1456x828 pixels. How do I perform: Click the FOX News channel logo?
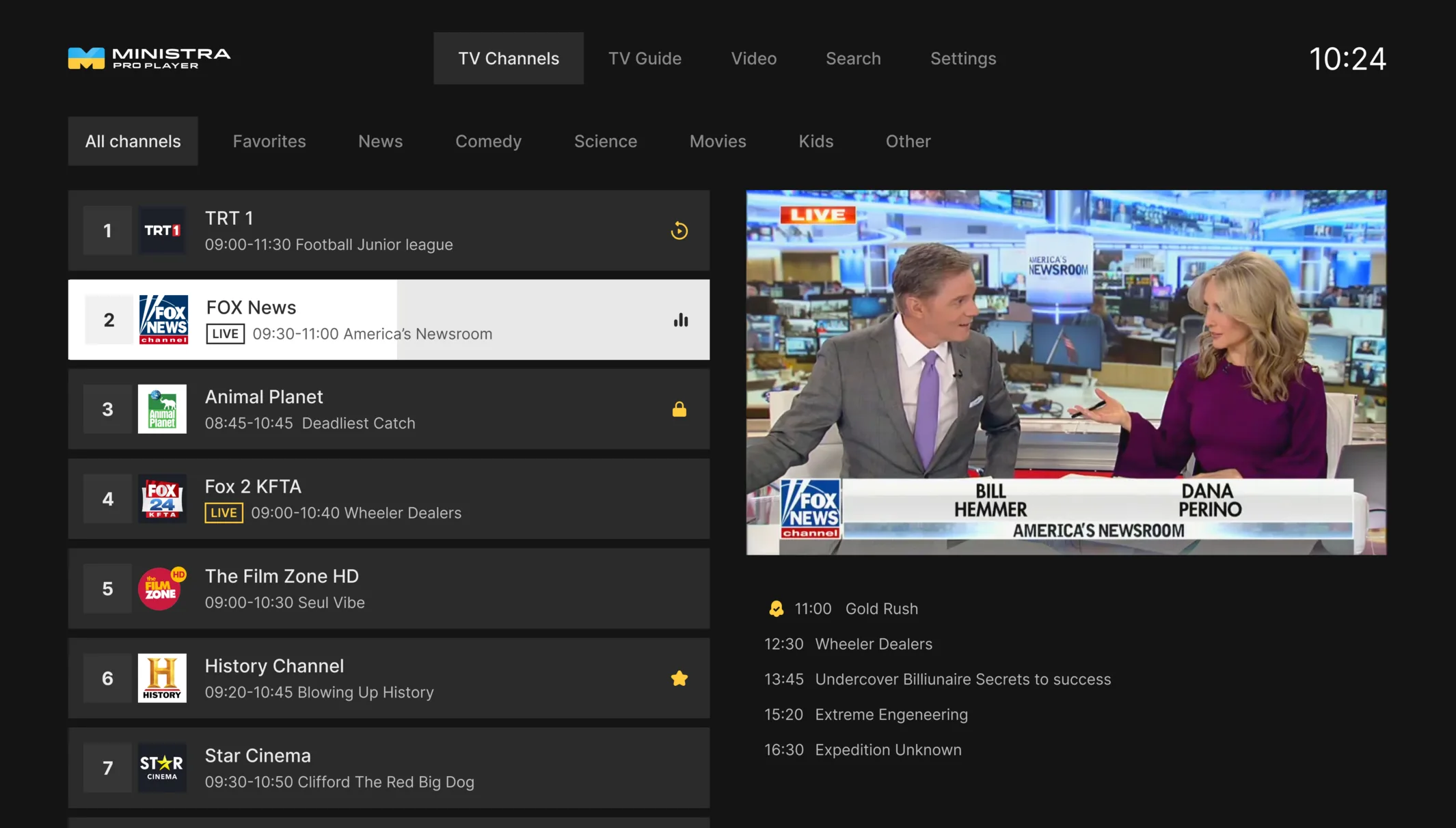coord(163,320)
